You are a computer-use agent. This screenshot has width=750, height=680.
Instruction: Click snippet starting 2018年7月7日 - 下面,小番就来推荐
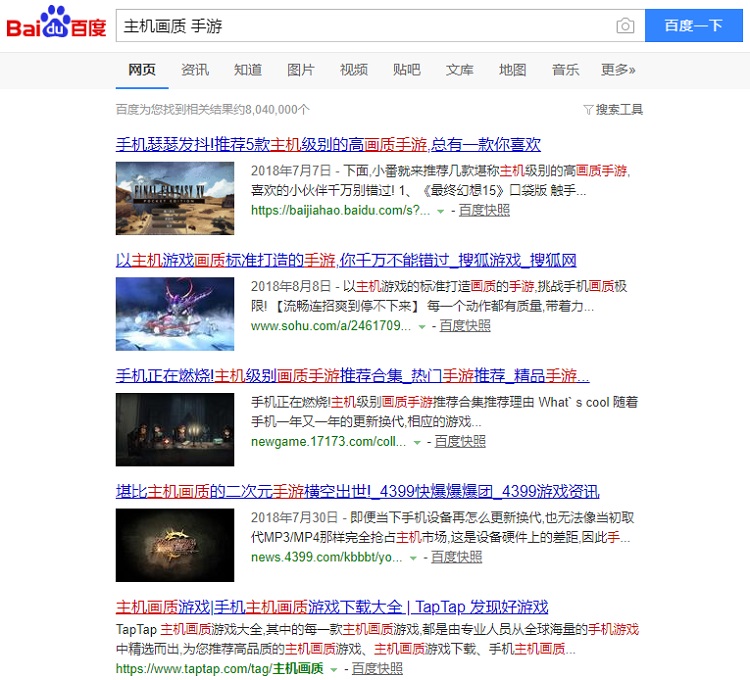[x=441, y=180]
